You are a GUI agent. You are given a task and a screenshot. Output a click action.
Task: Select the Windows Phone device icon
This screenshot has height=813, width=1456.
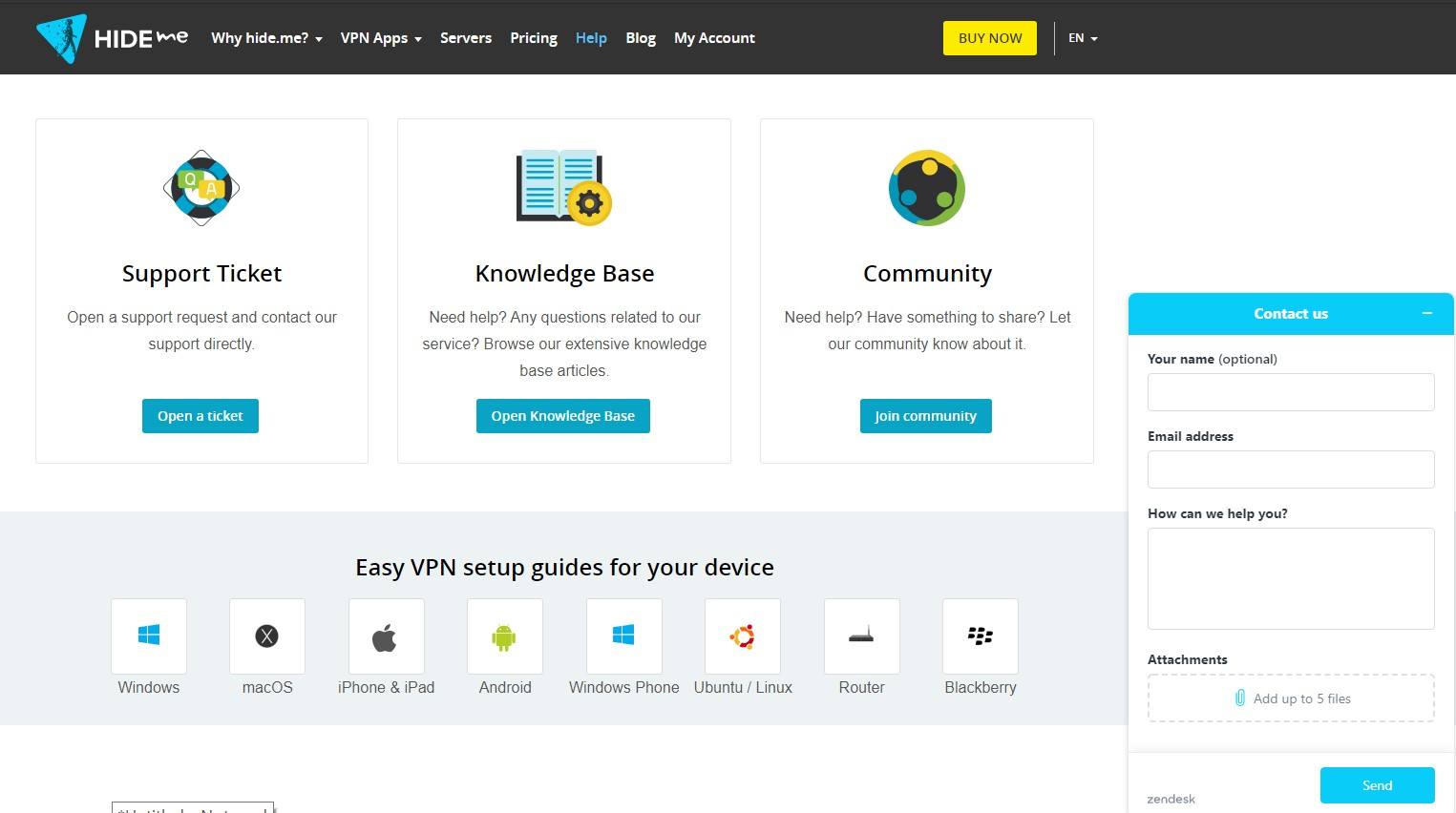coord(623,636)
